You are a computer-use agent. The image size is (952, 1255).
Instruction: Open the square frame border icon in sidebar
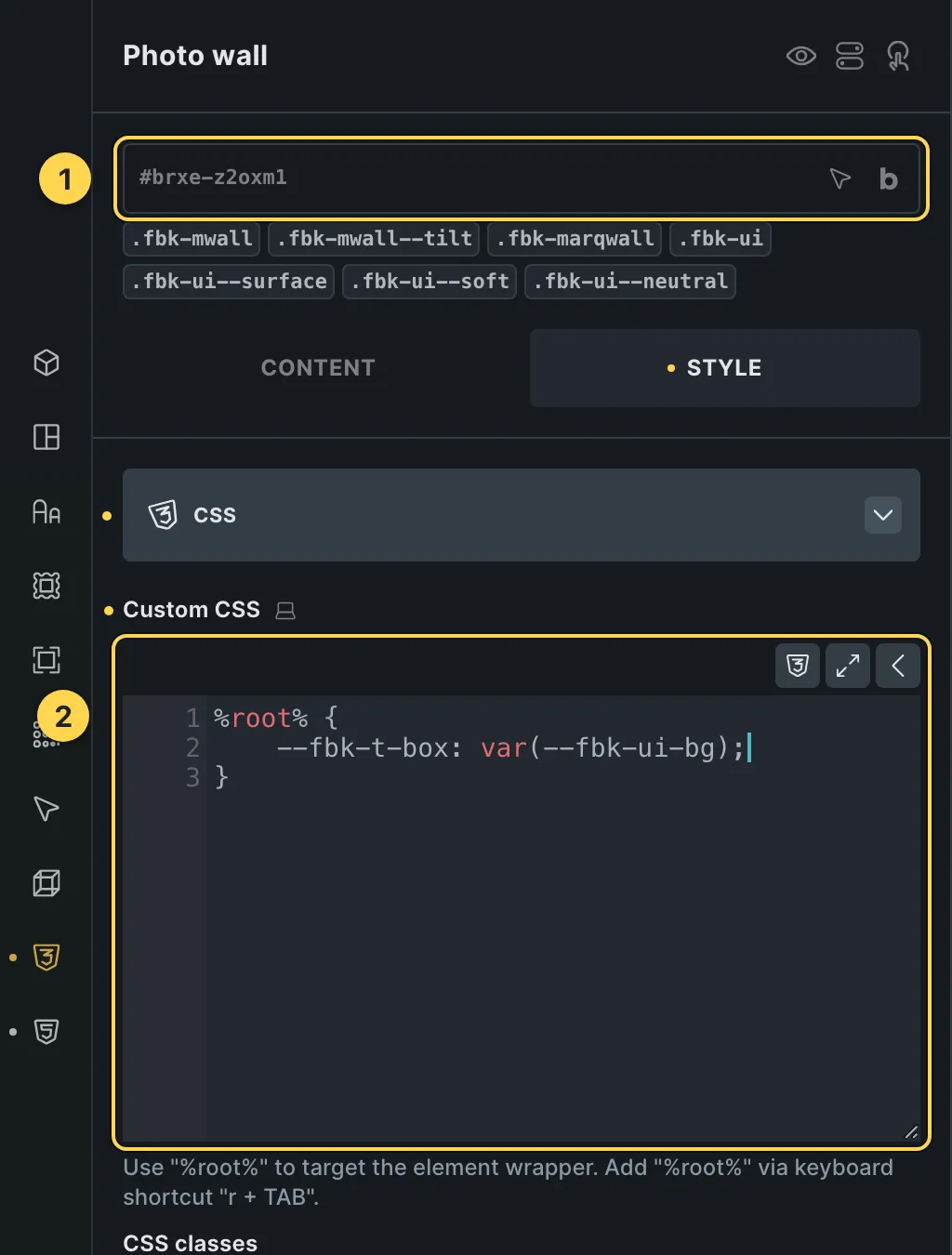46,660
